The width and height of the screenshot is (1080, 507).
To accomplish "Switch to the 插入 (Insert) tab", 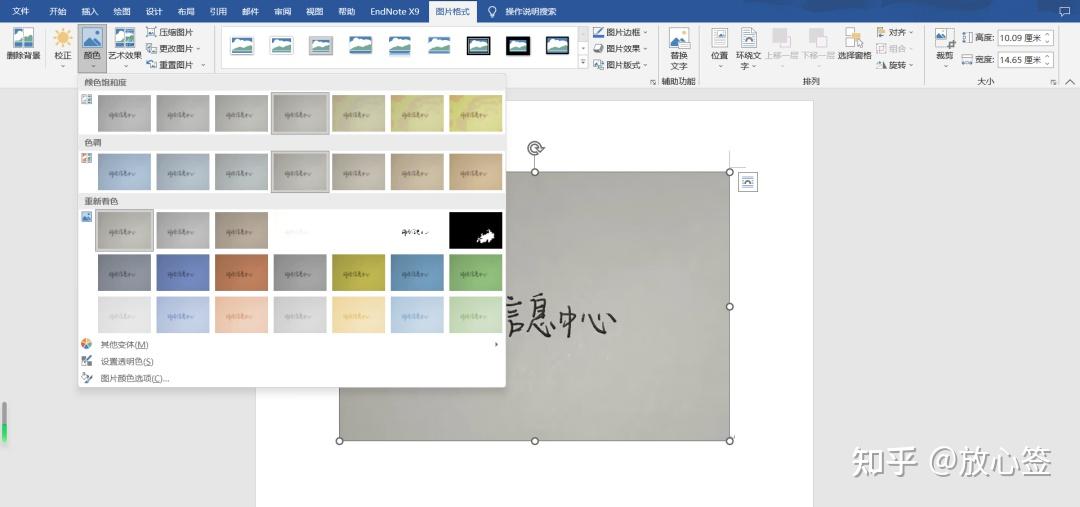I will click(x=90, y=12).
